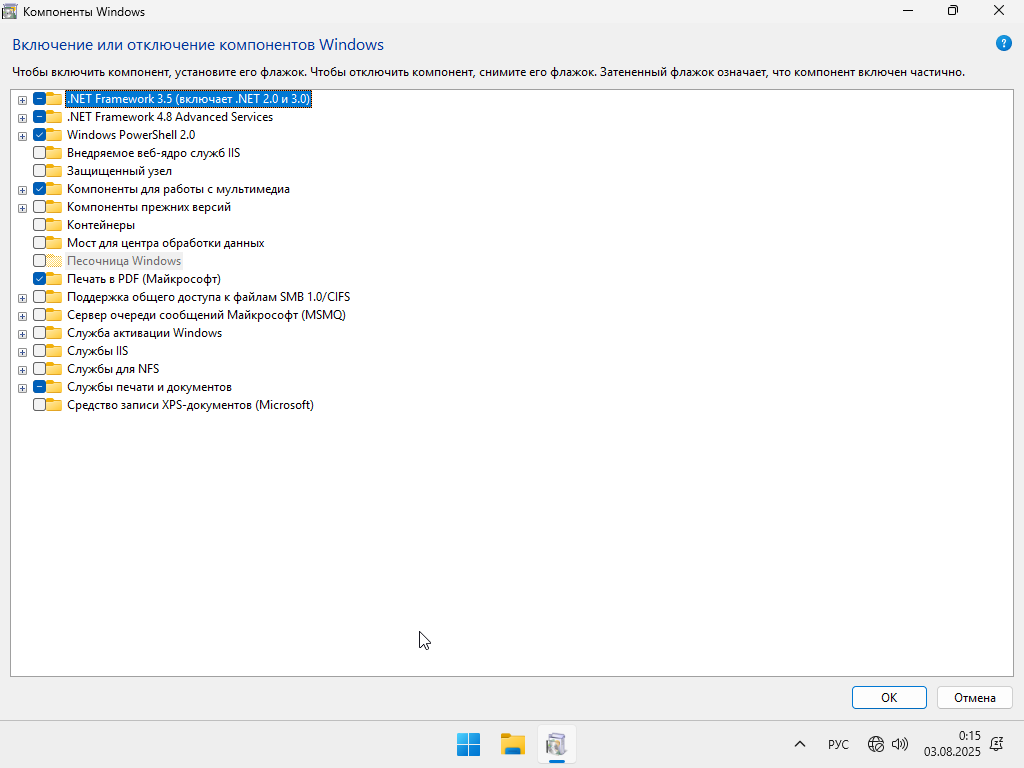Open network settings globe icon in tray
The image size is (1024, 768).
(875, 744)
